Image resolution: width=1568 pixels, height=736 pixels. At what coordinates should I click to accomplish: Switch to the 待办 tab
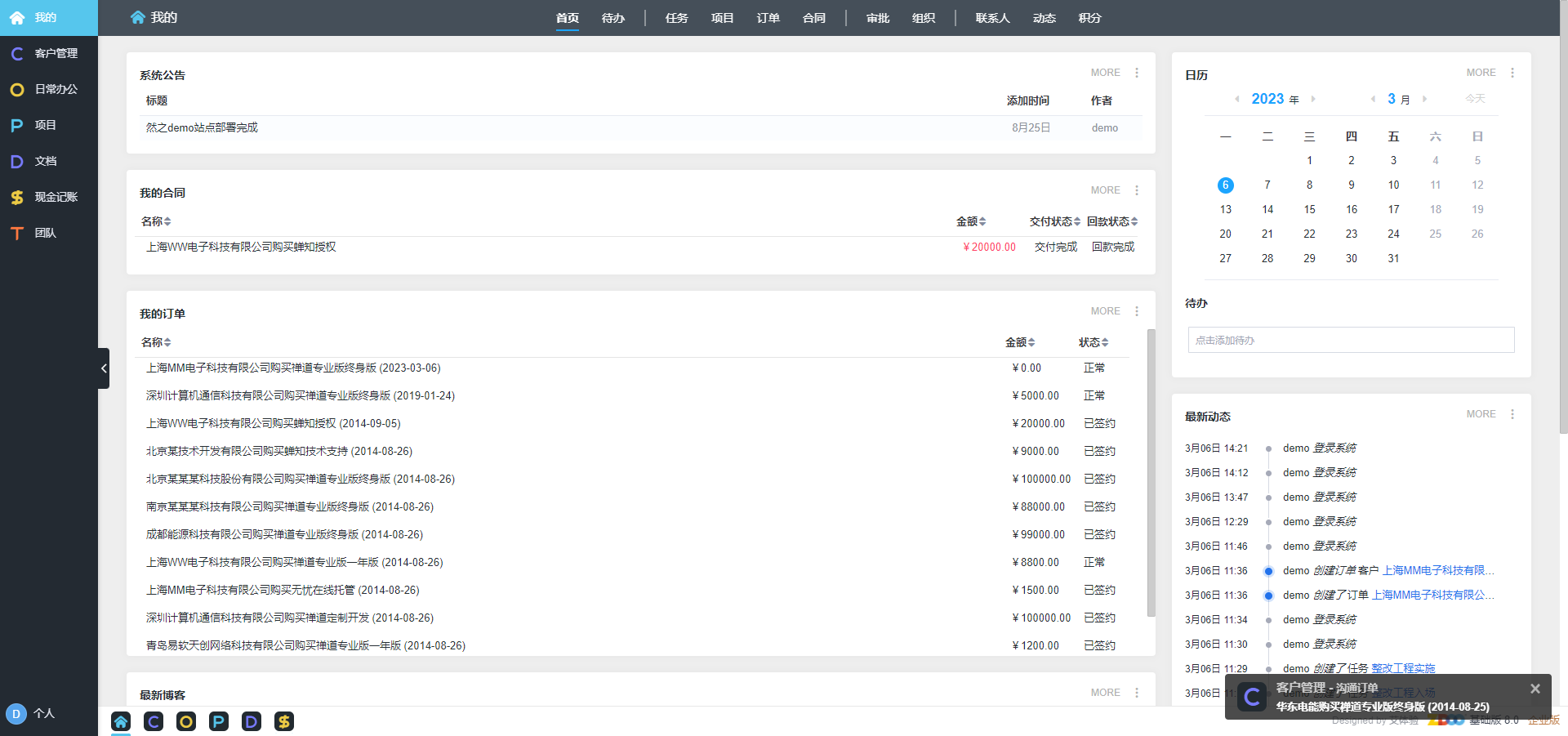(x=613, y=18)
